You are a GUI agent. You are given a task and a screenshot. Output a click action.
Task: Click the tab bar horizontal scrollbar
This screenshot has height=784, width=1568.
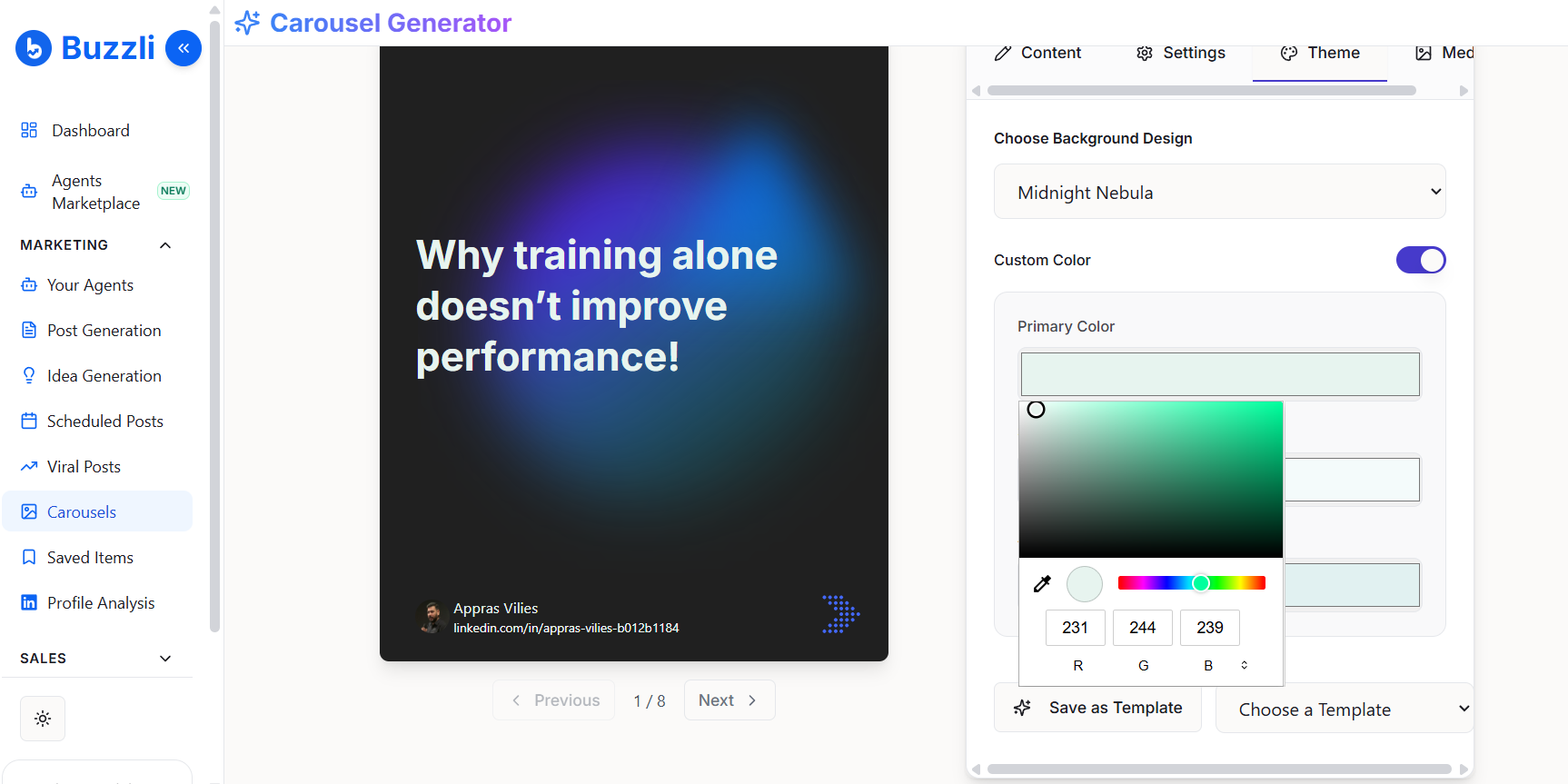click(x=1201, y=90)
